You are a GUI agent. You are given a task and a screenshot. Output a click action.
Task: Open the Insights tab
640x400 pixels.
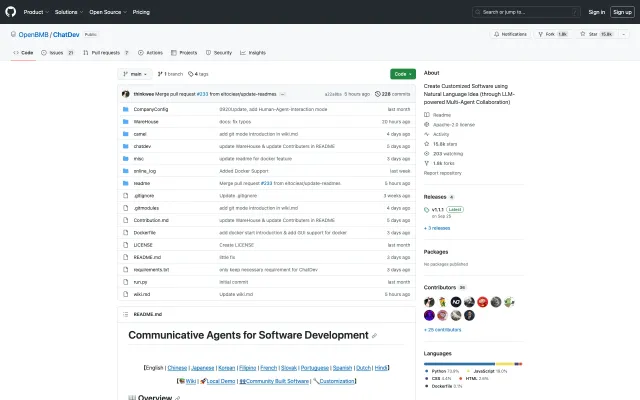(x=253, y=53)
